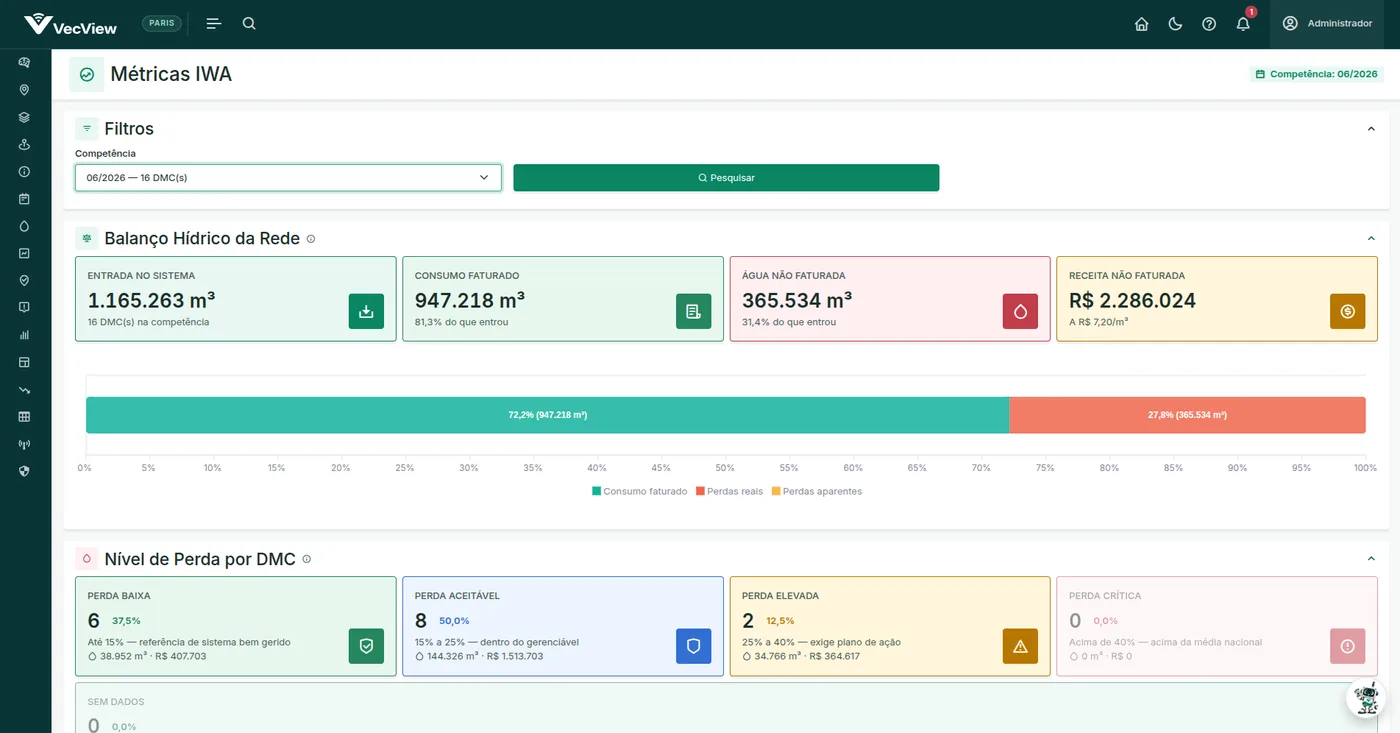1400x733 pixels.
Task: Open the antenna signal sidebar icon
Action: coord(24,444)
